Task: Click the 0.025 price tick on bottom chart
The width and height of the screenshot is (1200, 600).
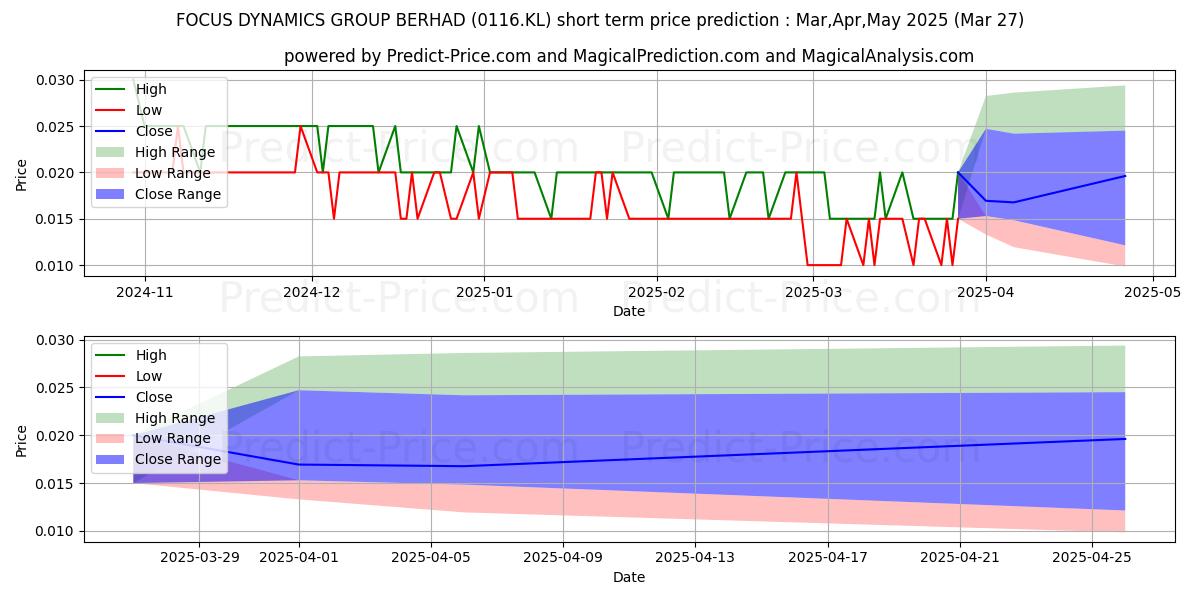Action: 56,388
